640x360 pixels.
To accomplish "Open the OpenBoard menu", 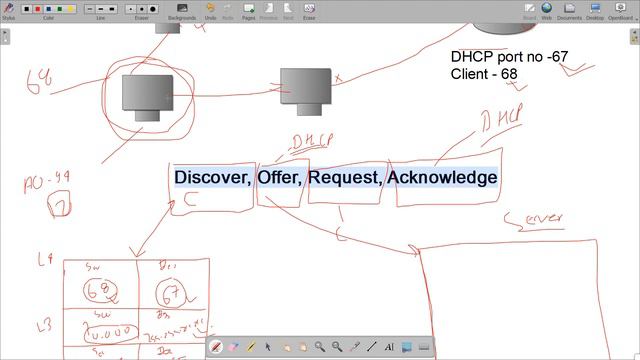I will point(621,11).
